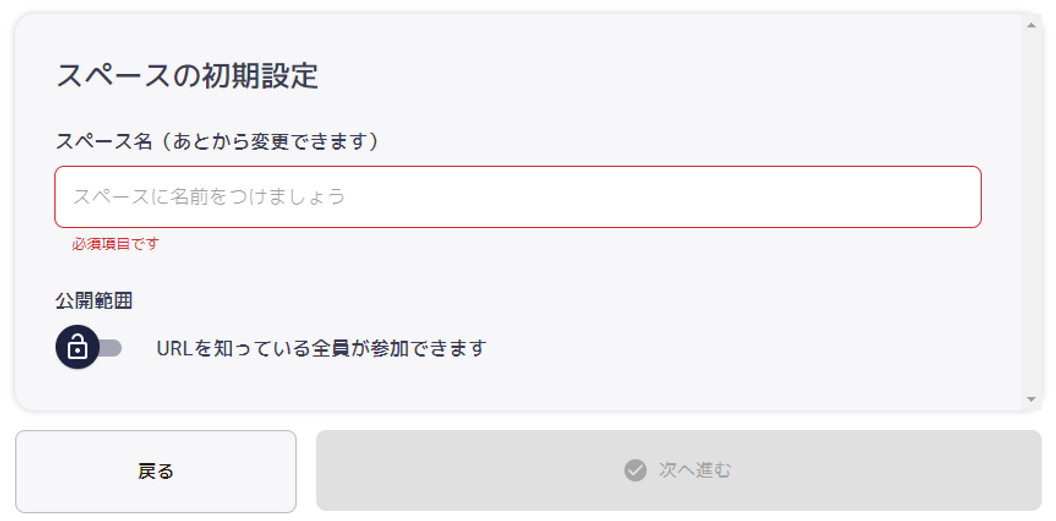Click the empty panel area beside the heading
This screenshot has height=521, width=1056.
667,76
